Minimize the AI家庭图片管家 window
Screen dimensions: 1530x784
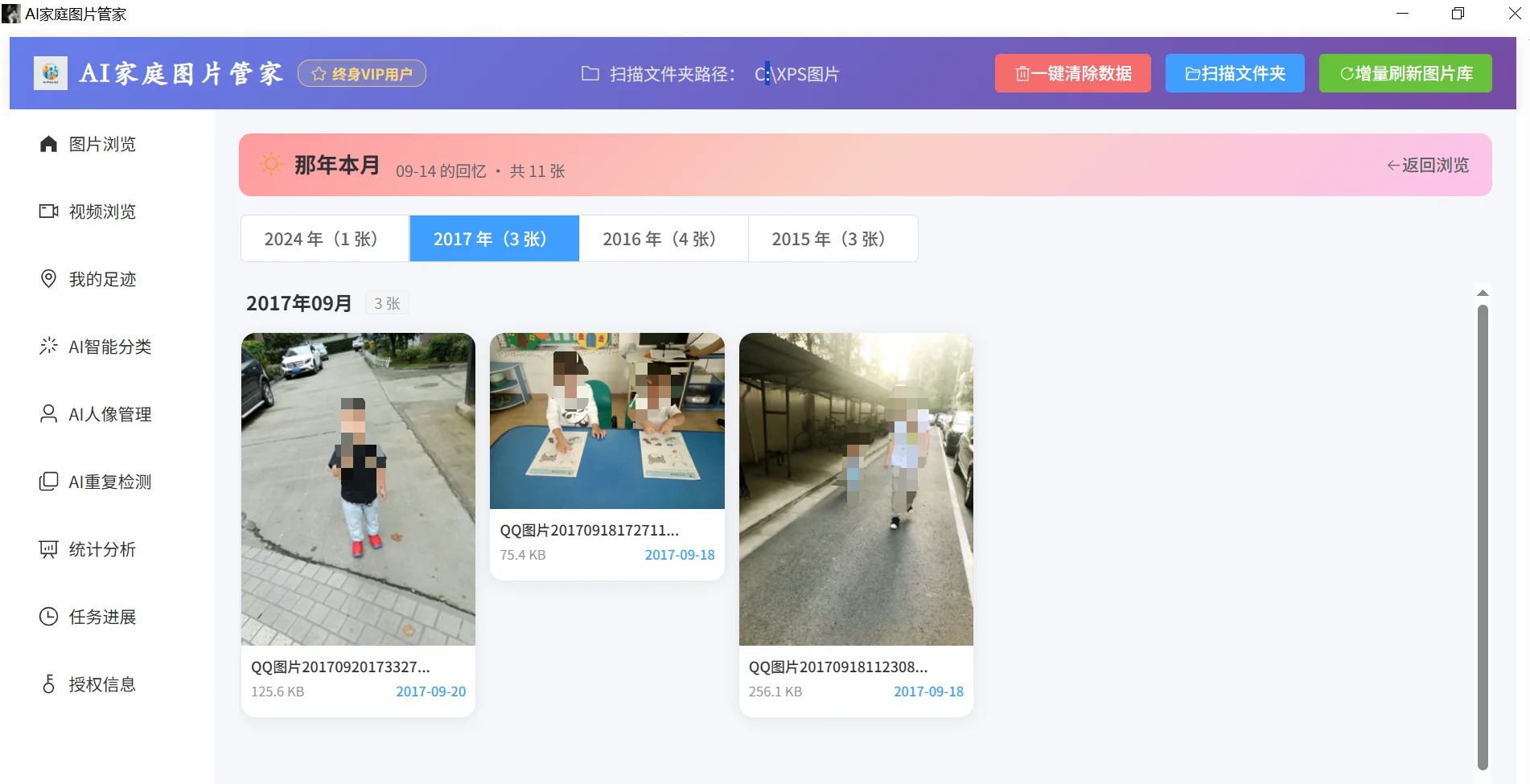(x=1402, y=14)
